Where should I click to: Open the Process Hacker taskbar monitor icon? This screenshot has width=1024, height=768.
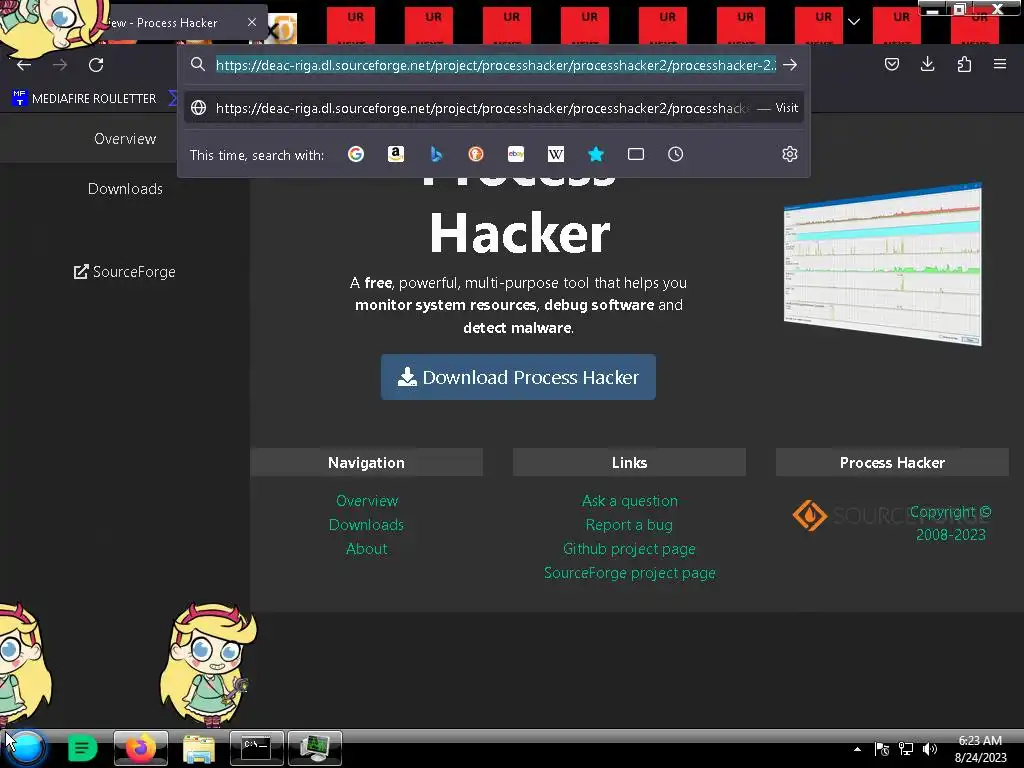point(315,748)
